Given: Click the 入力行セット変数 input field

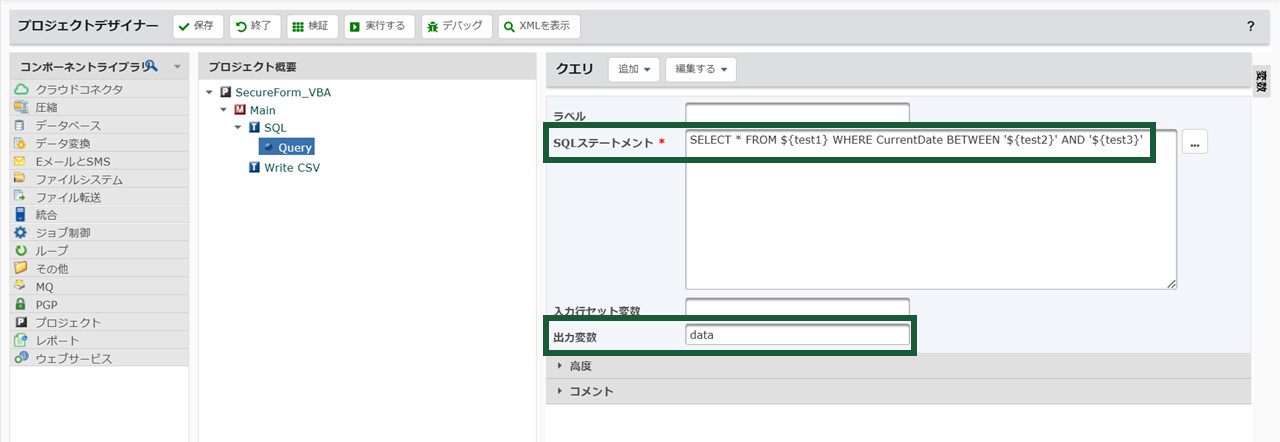Looking at the screenshot, I should tap(797, 309).
